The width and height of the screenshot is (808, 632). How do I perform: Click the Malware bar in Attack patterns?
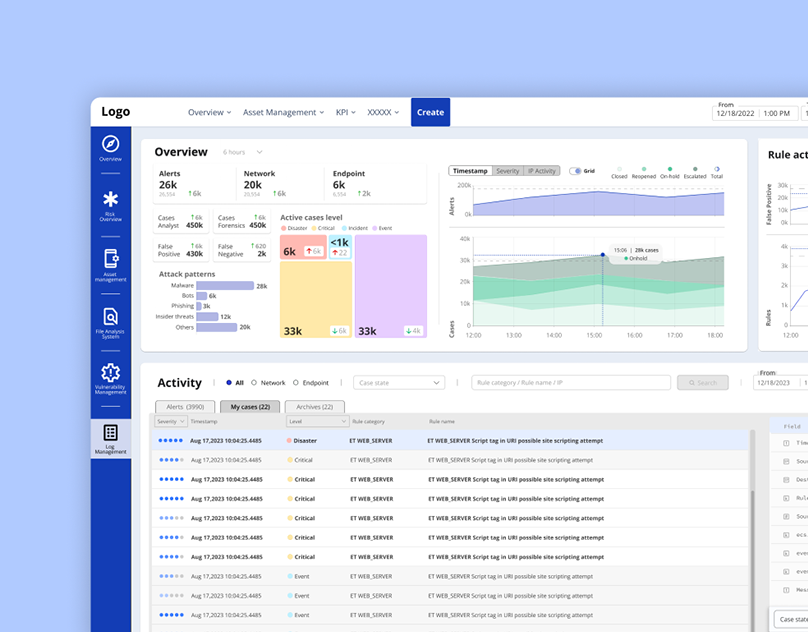225,286
